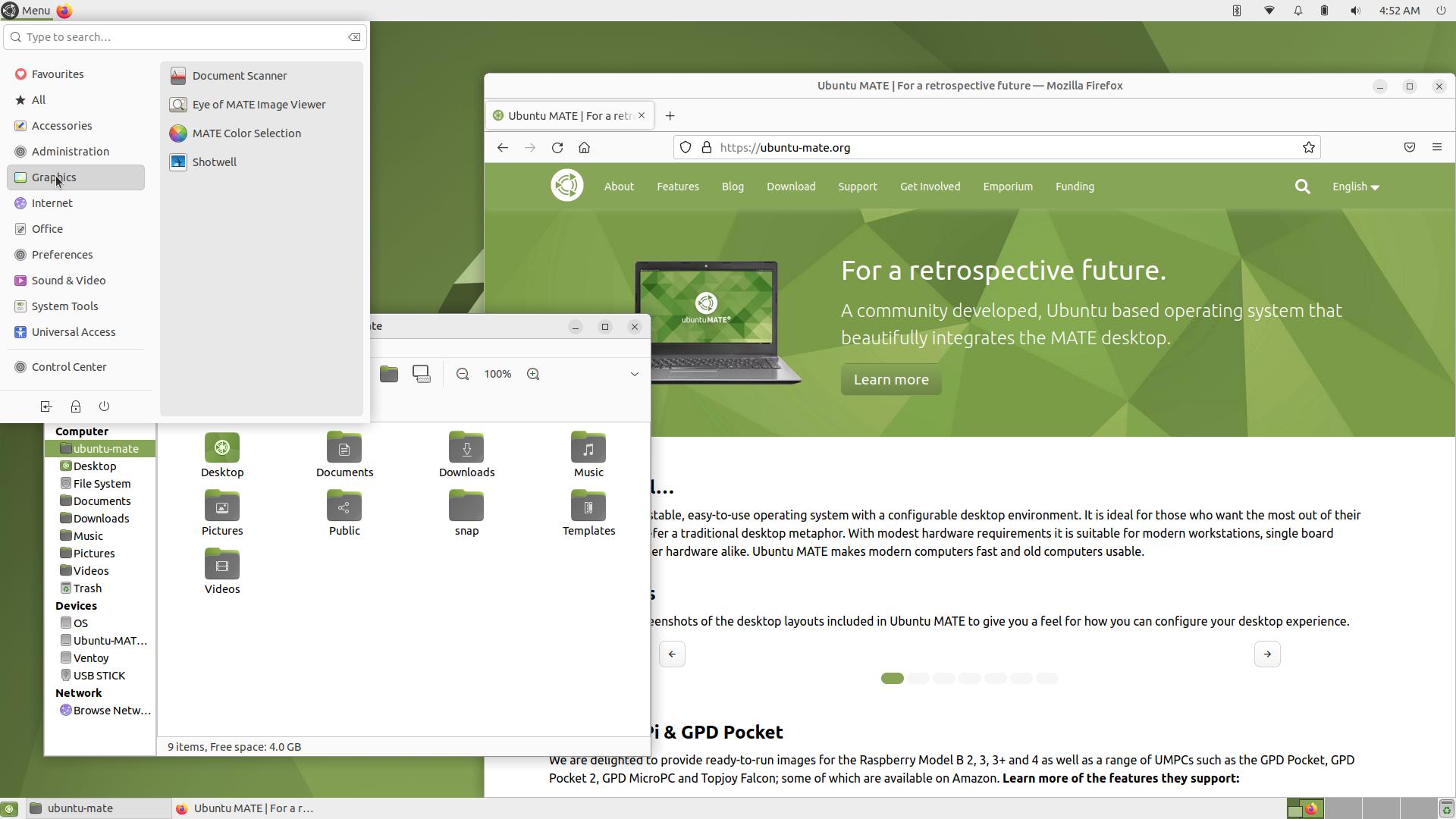Go to Firefox home page
Viewport: 1456px width, 819px height.
coord(585,148)
